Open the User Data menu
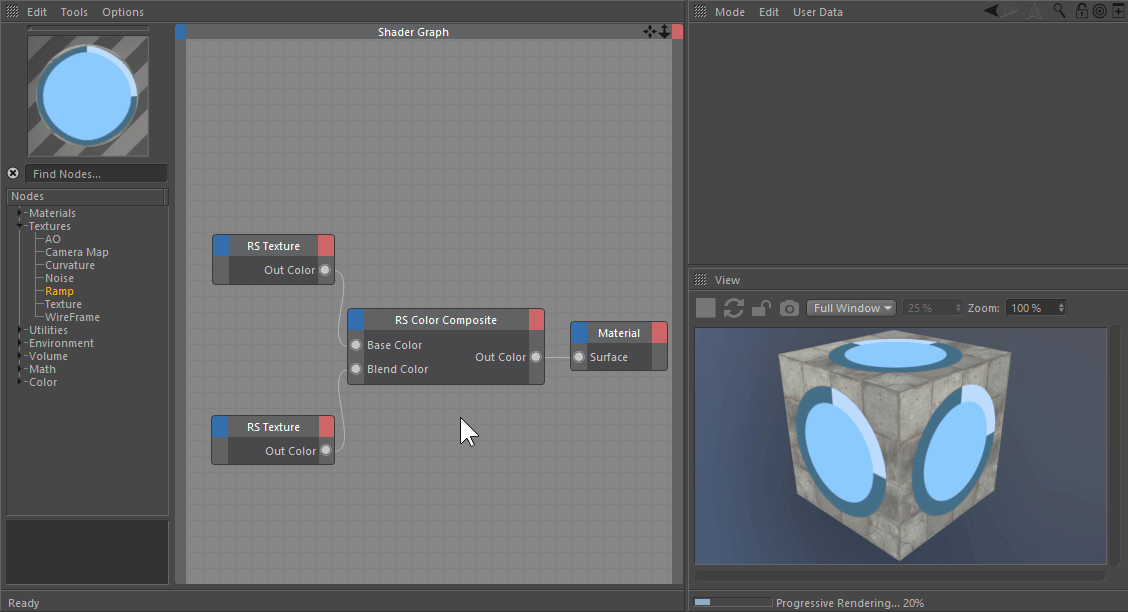The width and height of the screenshot is (1128, 612). pyautogui.click(x=817, y=12)
